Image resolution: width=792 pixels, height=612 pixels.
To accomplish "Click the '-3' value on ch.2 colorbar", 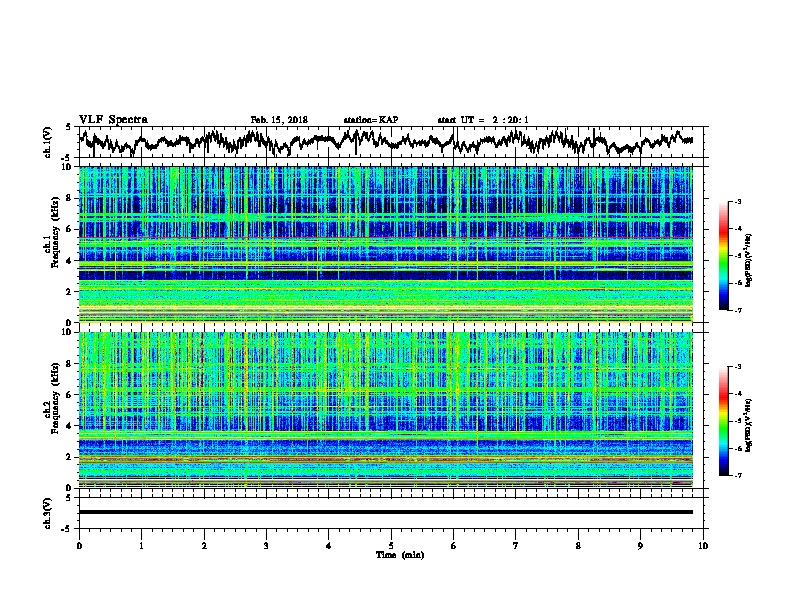I will coord(738,367).
